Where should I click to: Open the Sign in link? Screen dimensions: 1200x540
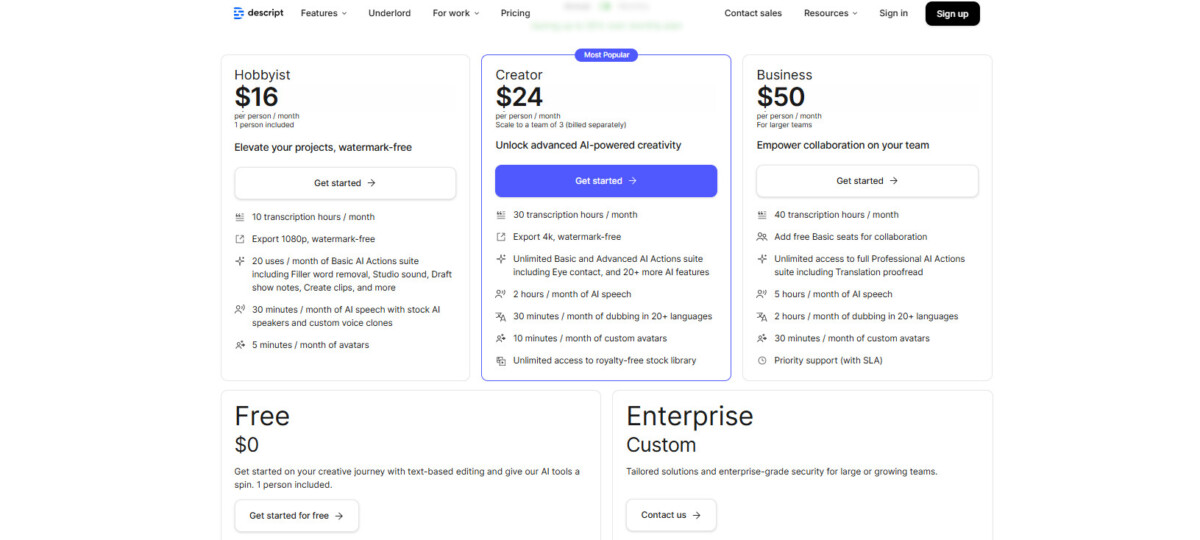(x=894, y=13)
